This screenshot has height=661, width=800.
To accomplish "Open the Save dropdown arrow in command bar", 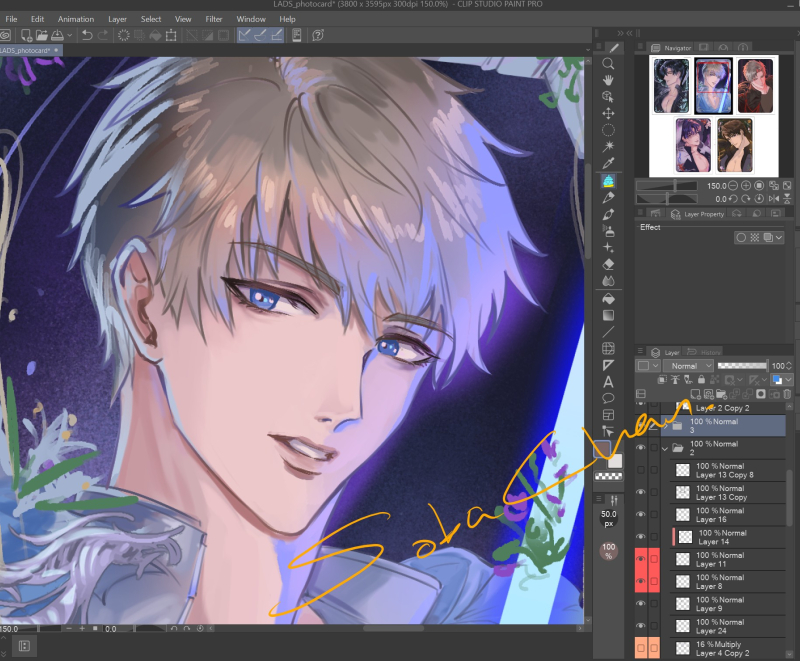I will click(x=70, y=35).
